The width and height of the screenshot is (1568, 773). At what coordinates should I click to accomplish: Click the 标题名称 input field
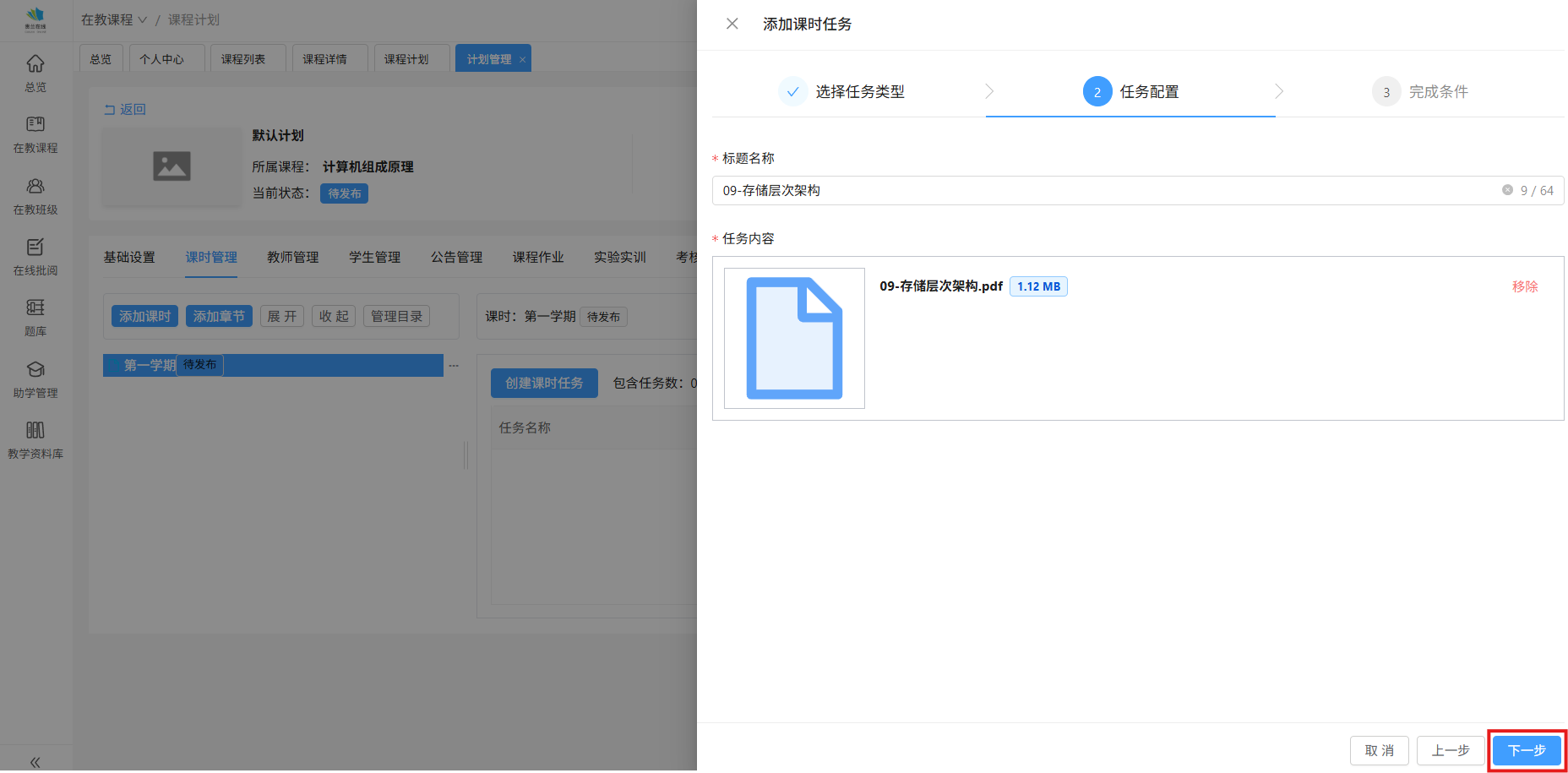point(1098,191)
